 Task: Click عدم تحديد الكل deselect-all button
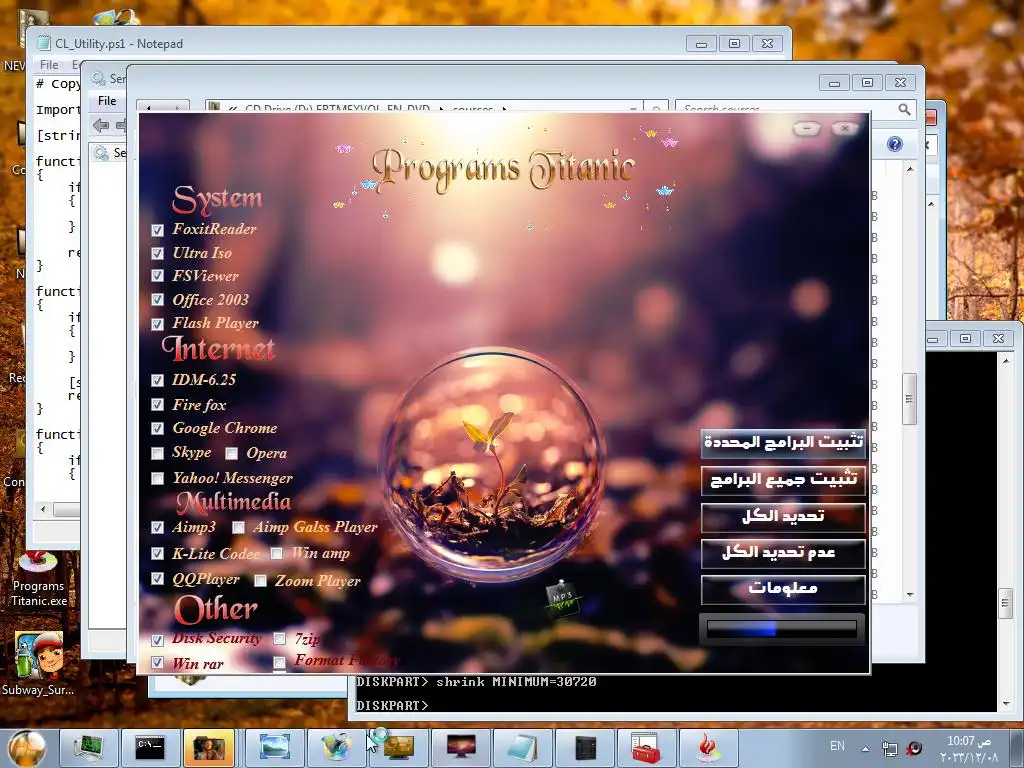point(783,553)
